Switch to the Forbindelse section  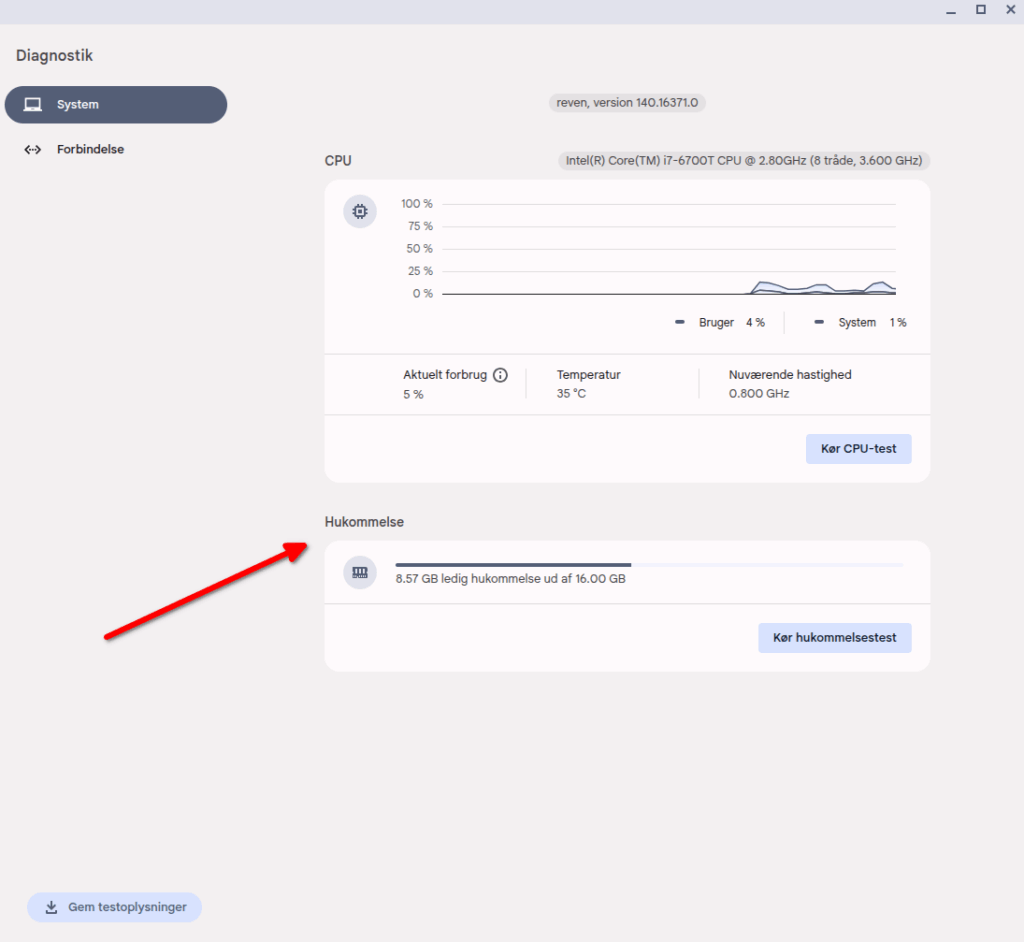90,150
